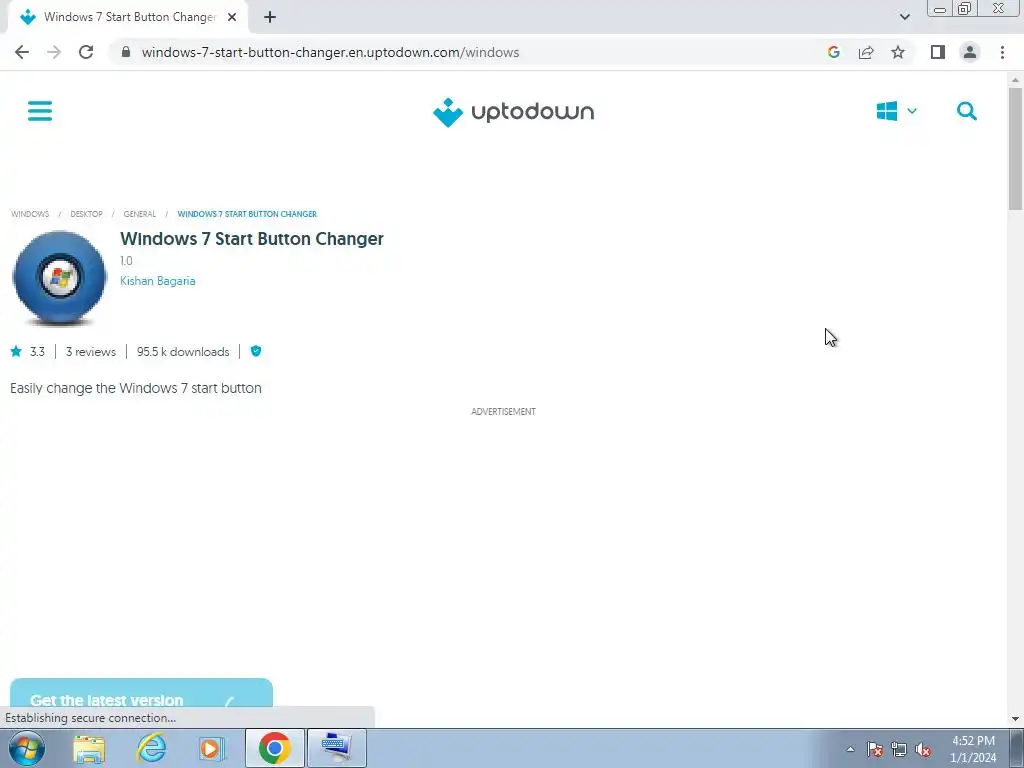Open the GENERAL breadcrumb link
The height and width of the screenshot is (768, 1024).
coord(140,214)
